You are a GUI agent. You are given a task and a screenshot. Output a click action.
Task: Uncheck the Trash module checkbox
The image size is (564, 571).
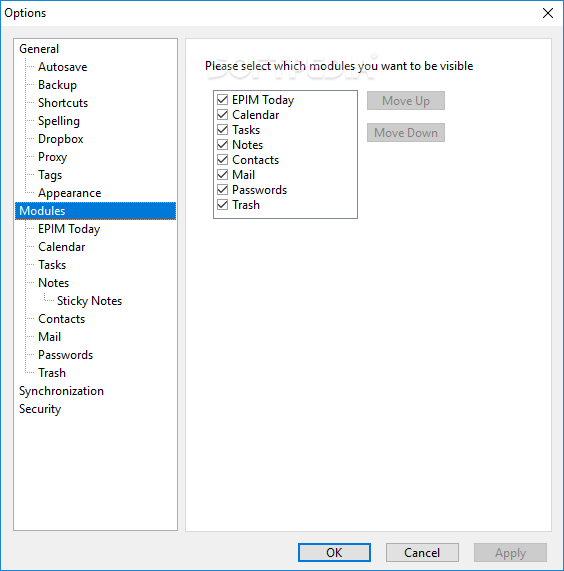(222, 205)
